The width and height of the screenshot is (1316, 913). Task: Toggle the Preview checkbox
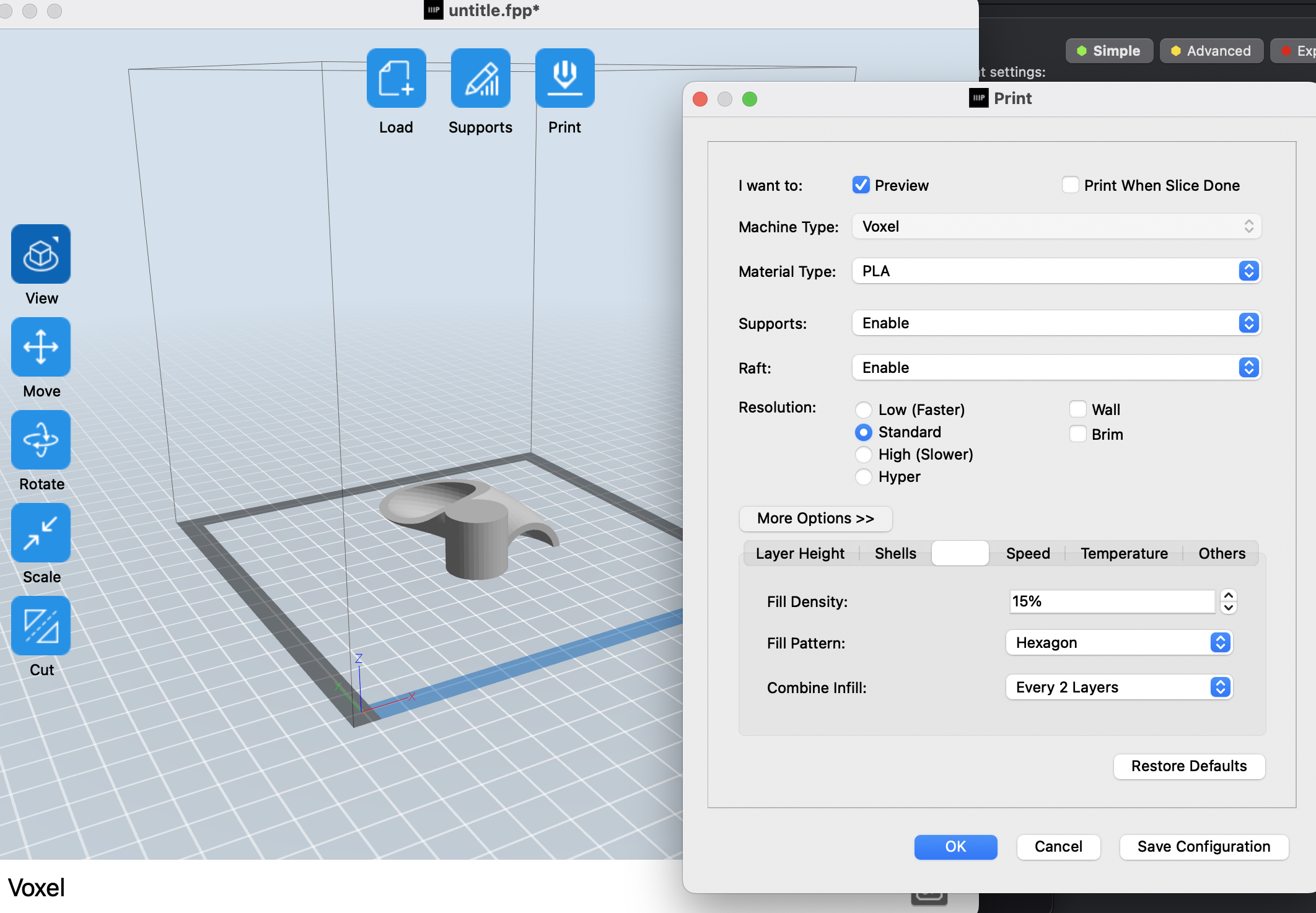tap(861, 185)
